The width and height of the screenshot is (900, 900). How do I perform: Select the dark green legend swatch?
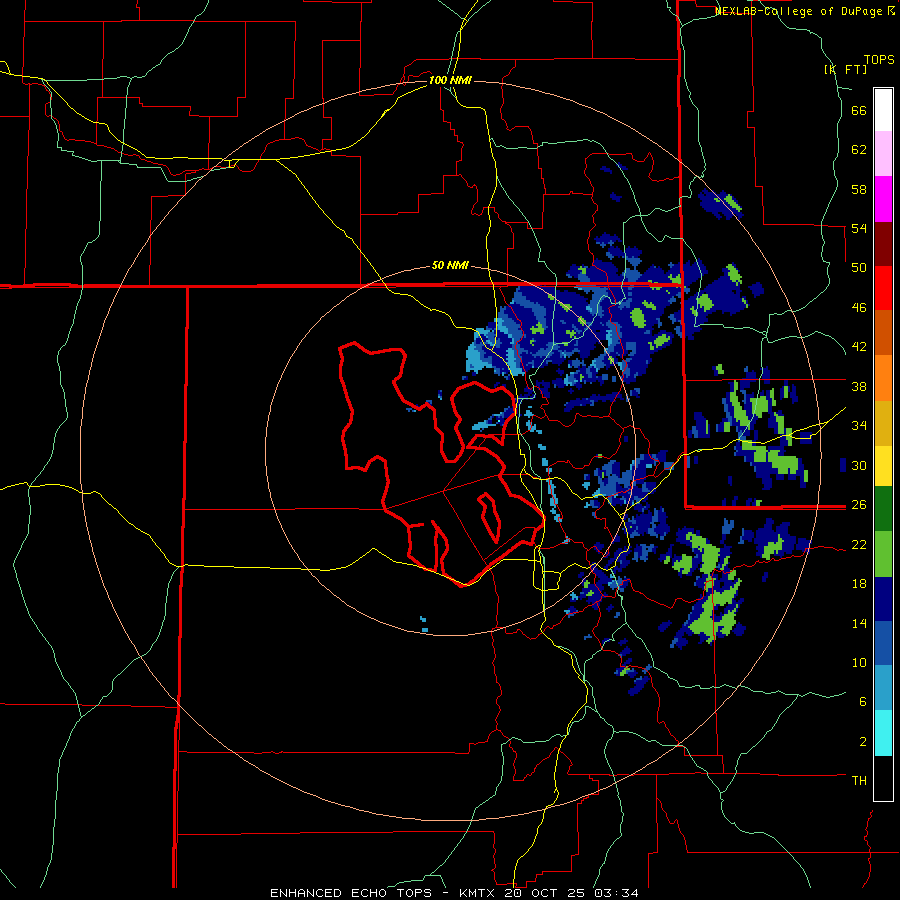pos(883,509)
